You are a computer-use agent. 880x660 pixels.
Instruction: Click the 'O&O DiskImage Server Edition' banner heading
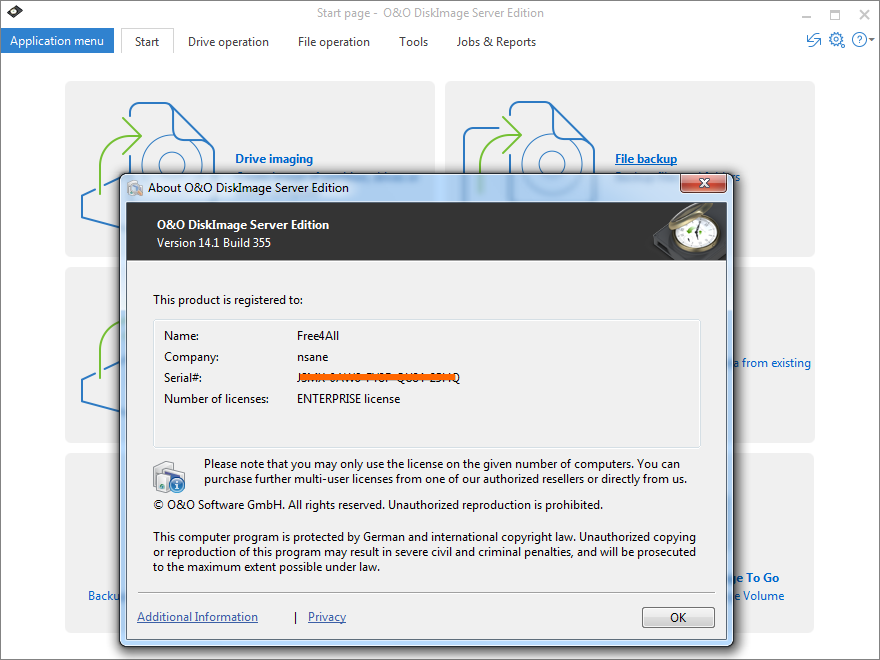click(x=243, y=225)
